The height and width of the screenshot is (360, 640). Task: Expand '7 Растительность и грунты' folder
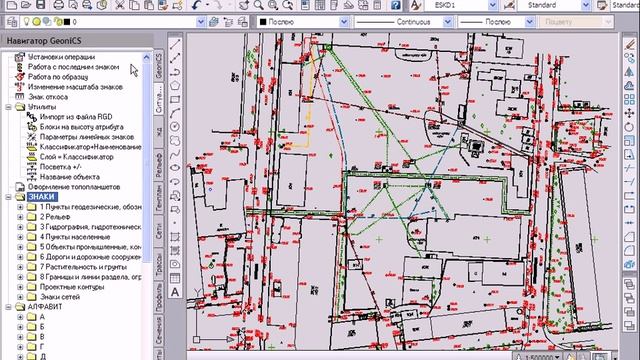point(20,267)
